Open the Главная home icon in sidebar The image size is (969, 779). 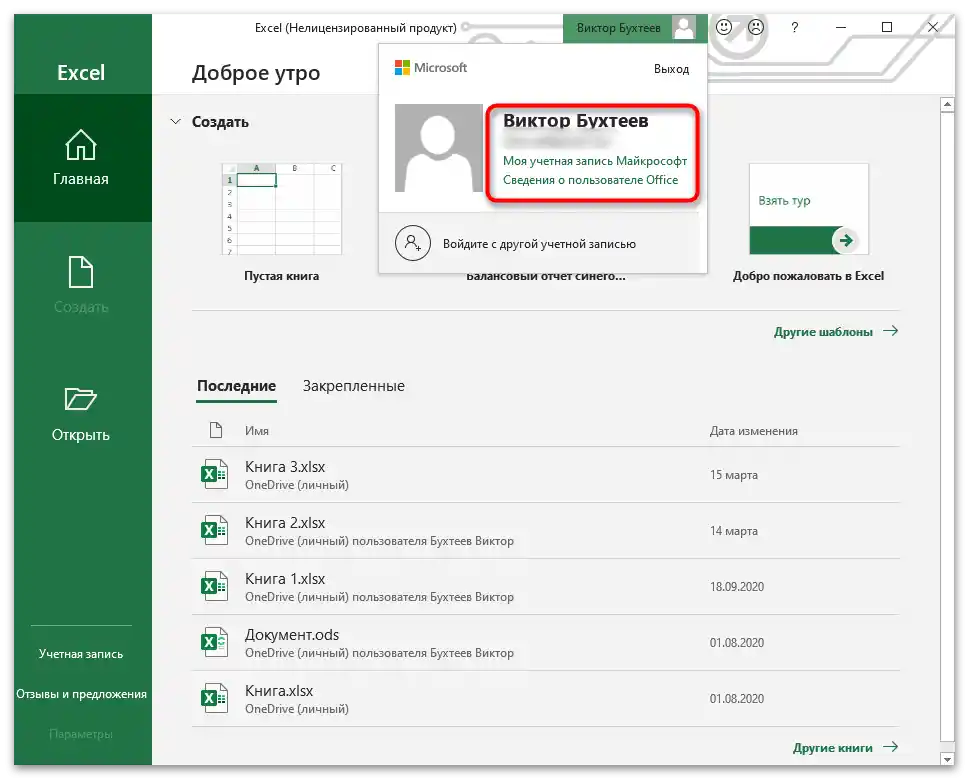[81, 145]
